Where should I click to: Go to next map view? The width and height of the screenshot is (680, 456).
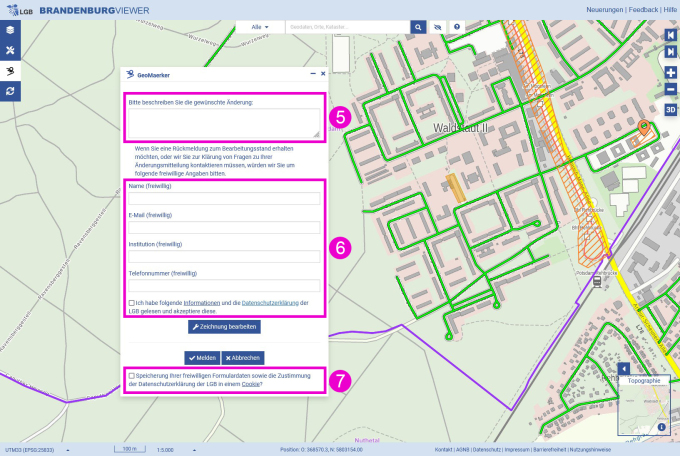pyautogui.click(x=670, y=52)
